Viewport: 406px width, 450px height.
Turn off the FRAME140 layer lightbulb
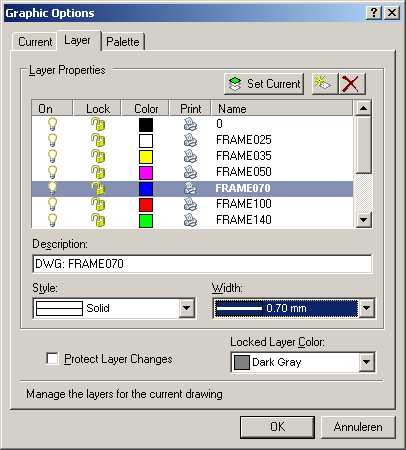coord(52,220)
